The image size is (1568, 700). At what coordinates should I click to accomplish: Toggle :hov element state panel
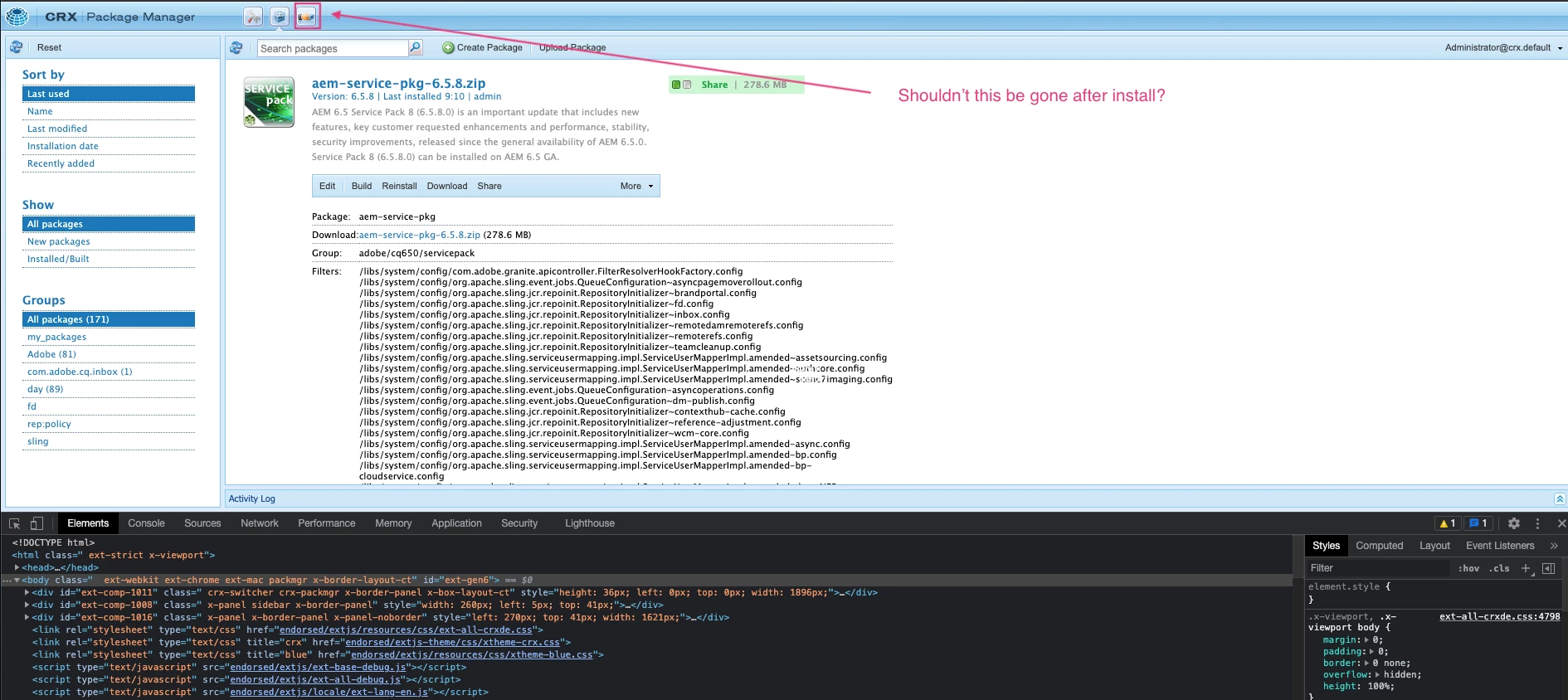[1468, 568]
